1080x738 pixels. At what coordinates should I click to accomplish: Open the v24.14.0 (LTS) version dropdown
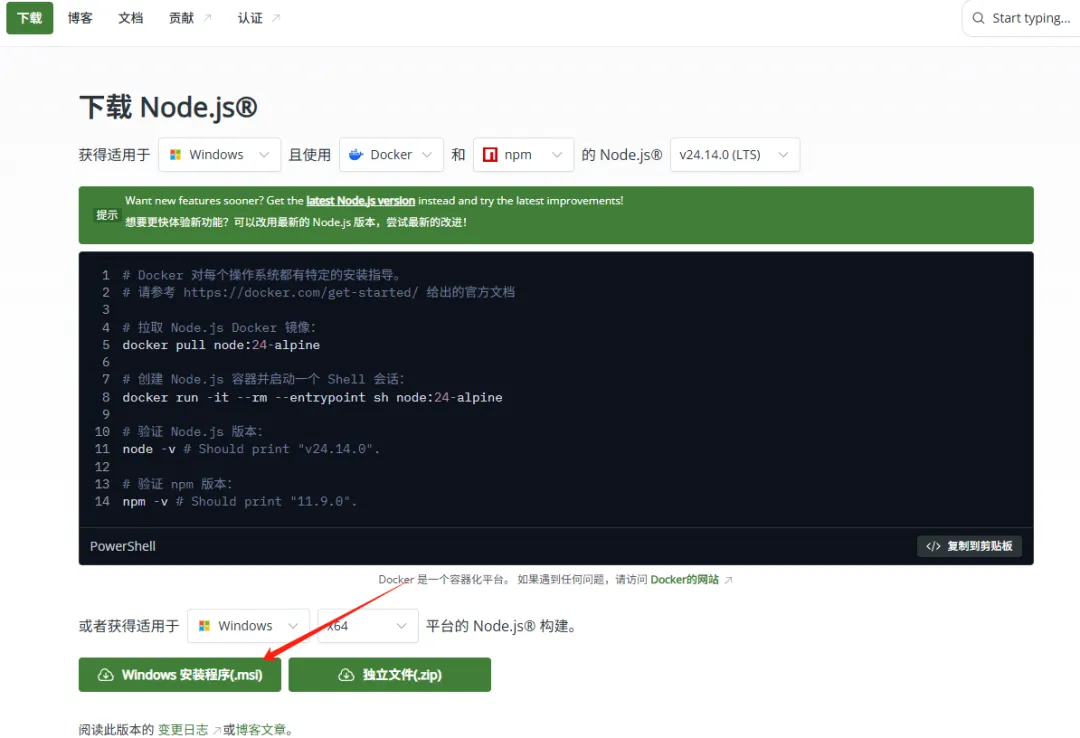734,154
